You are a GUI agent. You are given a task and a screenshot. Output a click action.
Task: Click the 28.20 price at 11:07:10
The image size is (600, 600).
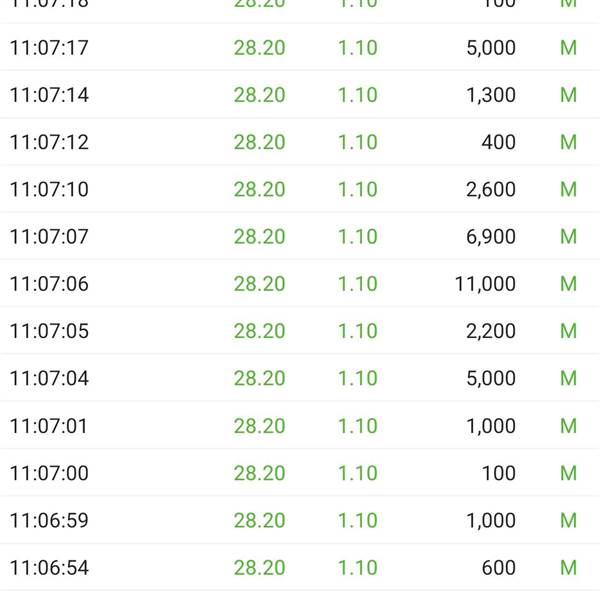259,189
